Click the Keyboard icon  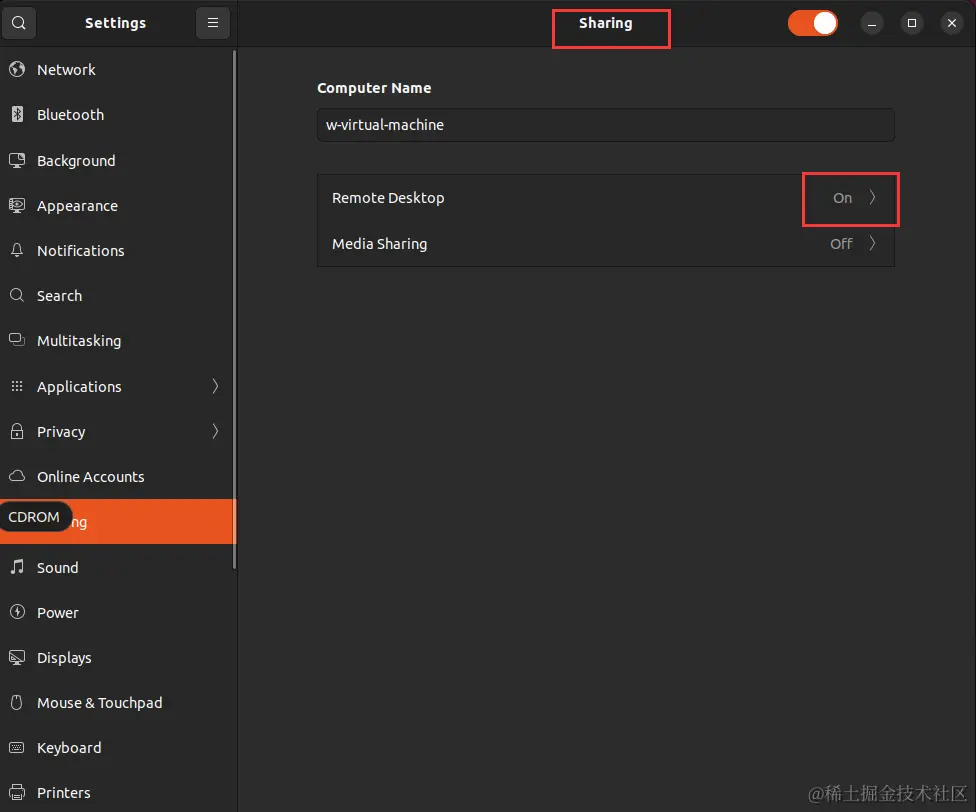click(x=17, y=747)
